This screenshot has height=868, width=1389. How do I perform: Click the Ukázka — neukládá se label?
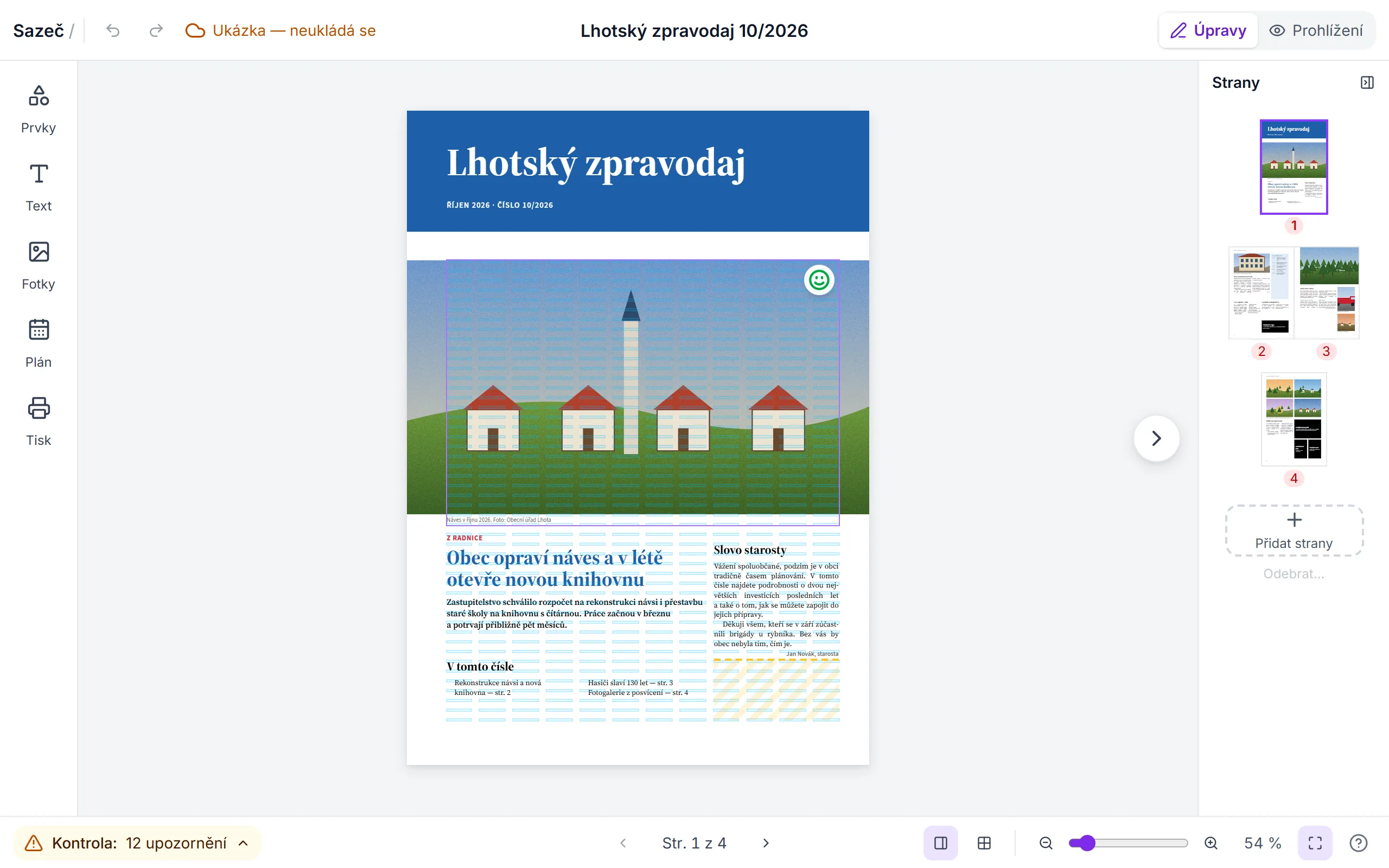(294, 30)
